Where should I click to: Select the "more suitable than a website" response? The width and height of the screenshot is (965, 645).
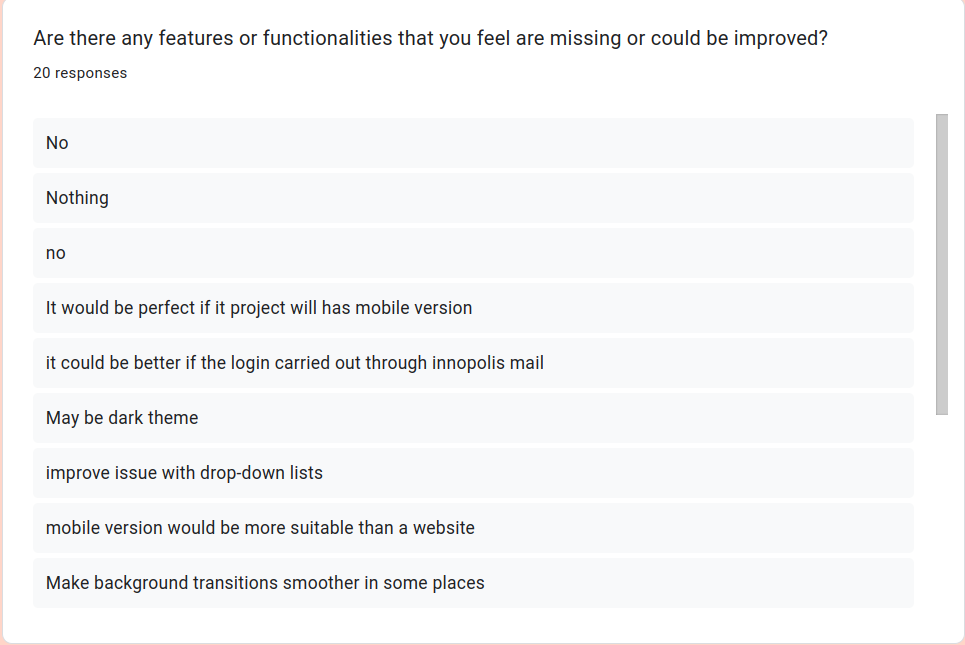pos(473,528)
